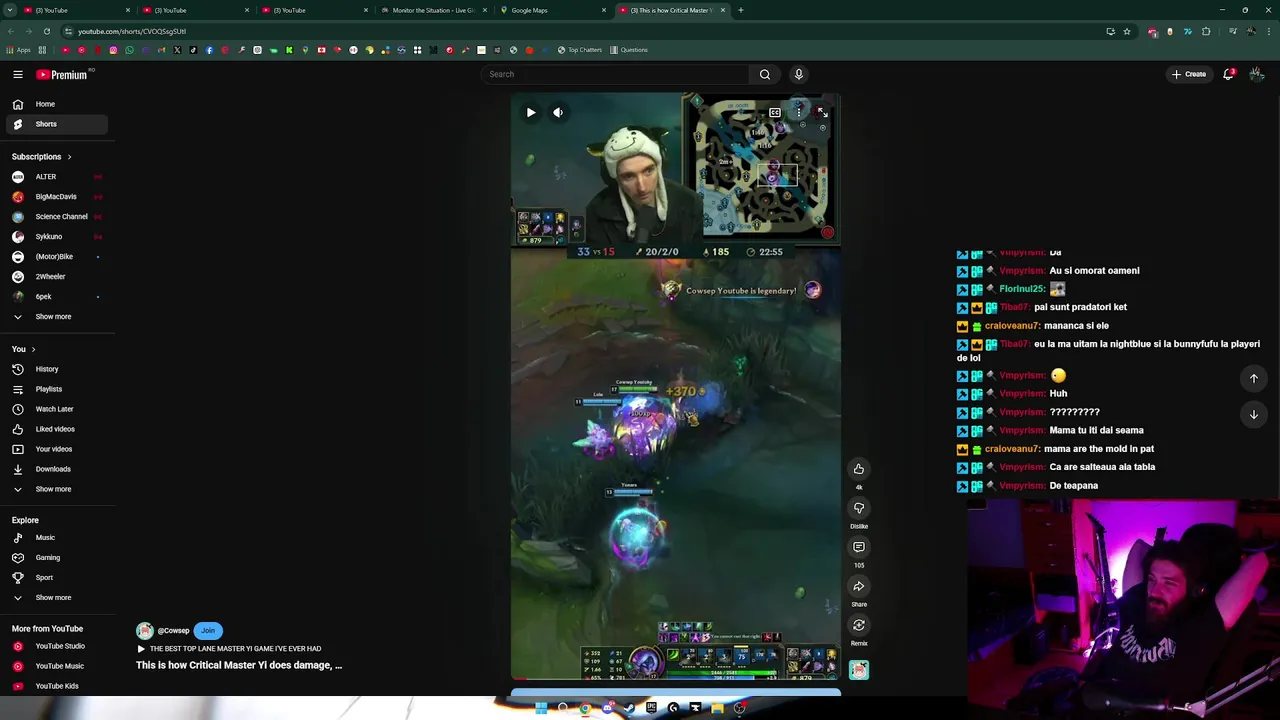The image size is (1280, 720).
Task: Open the tab search dropdown arrow
Action: tap(9, 10)
